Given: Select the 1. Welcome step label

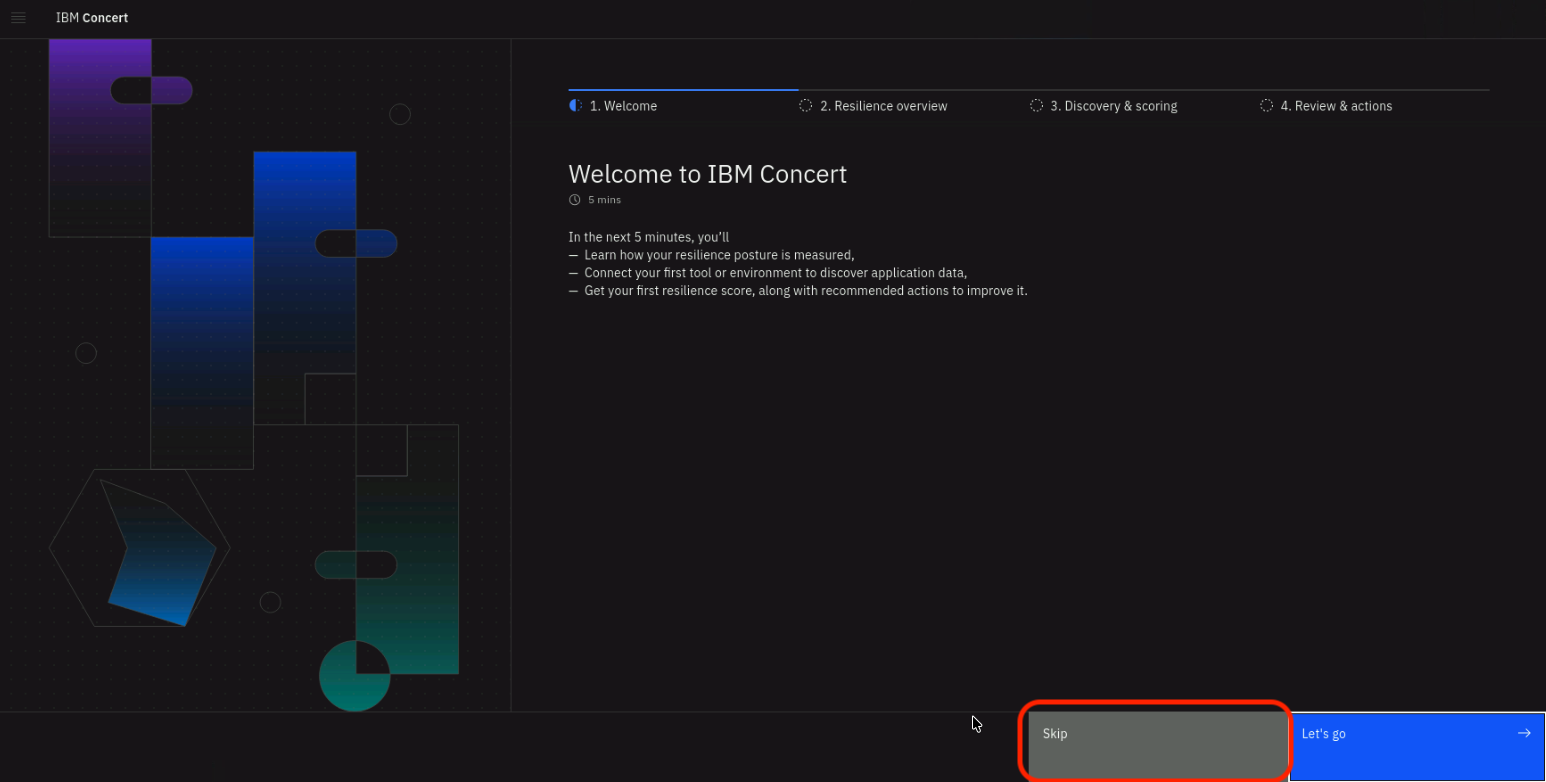Looking at the screenshot, I should [623, 106].
